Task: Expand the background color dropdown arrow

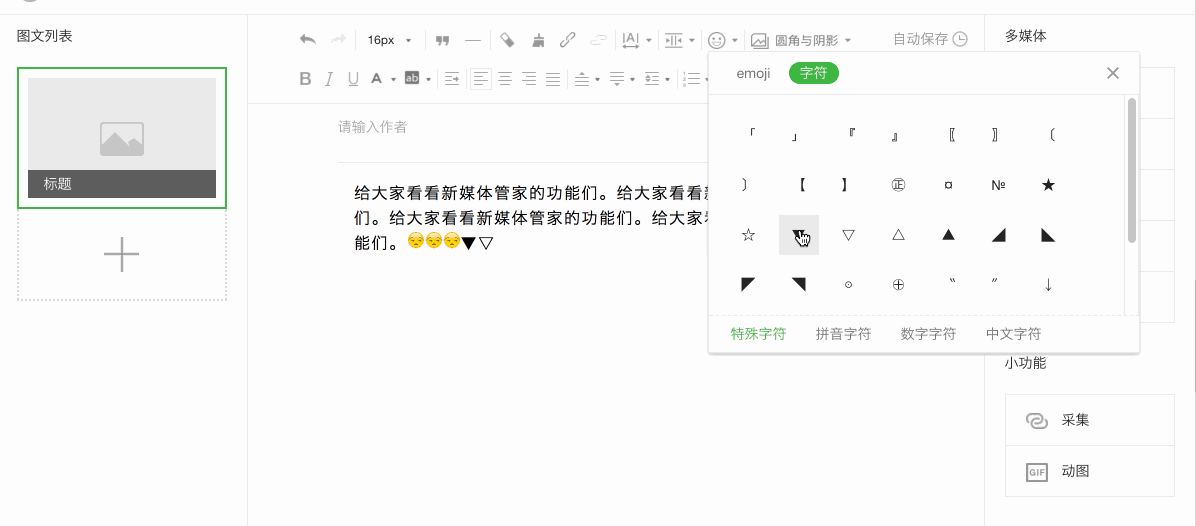Action: [x=429, y=79]
